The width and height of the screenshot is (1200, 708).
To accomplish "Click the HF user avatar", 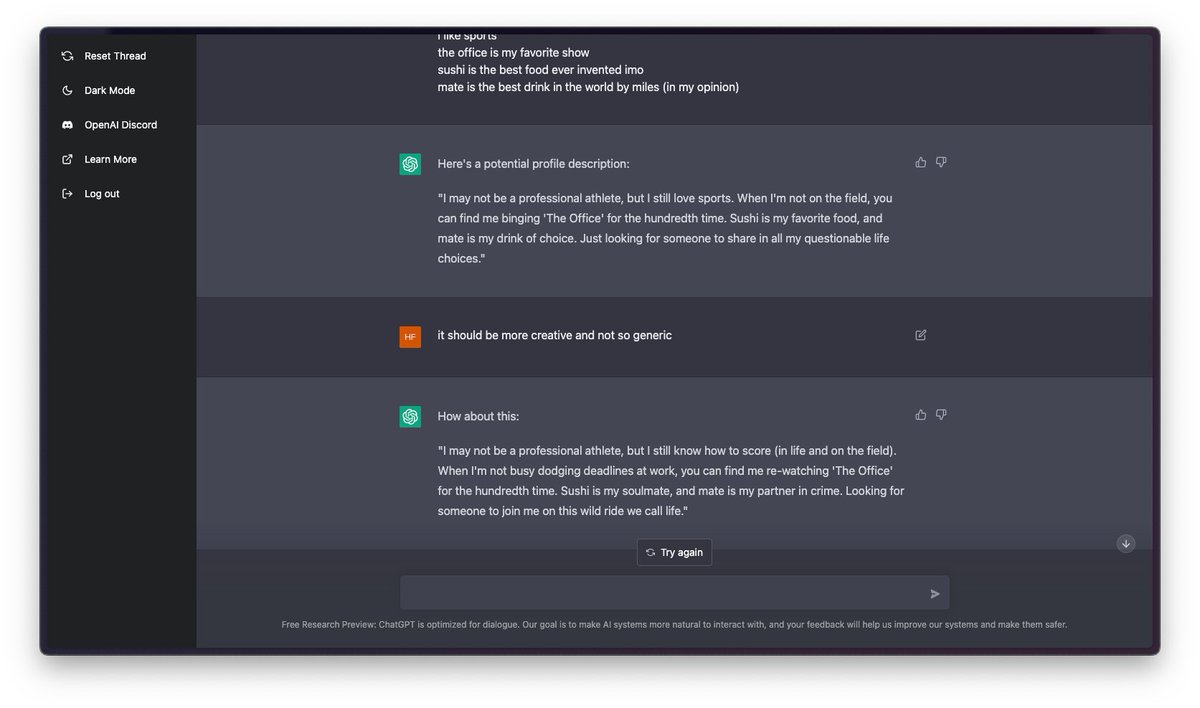I will (x=410, y=337).
